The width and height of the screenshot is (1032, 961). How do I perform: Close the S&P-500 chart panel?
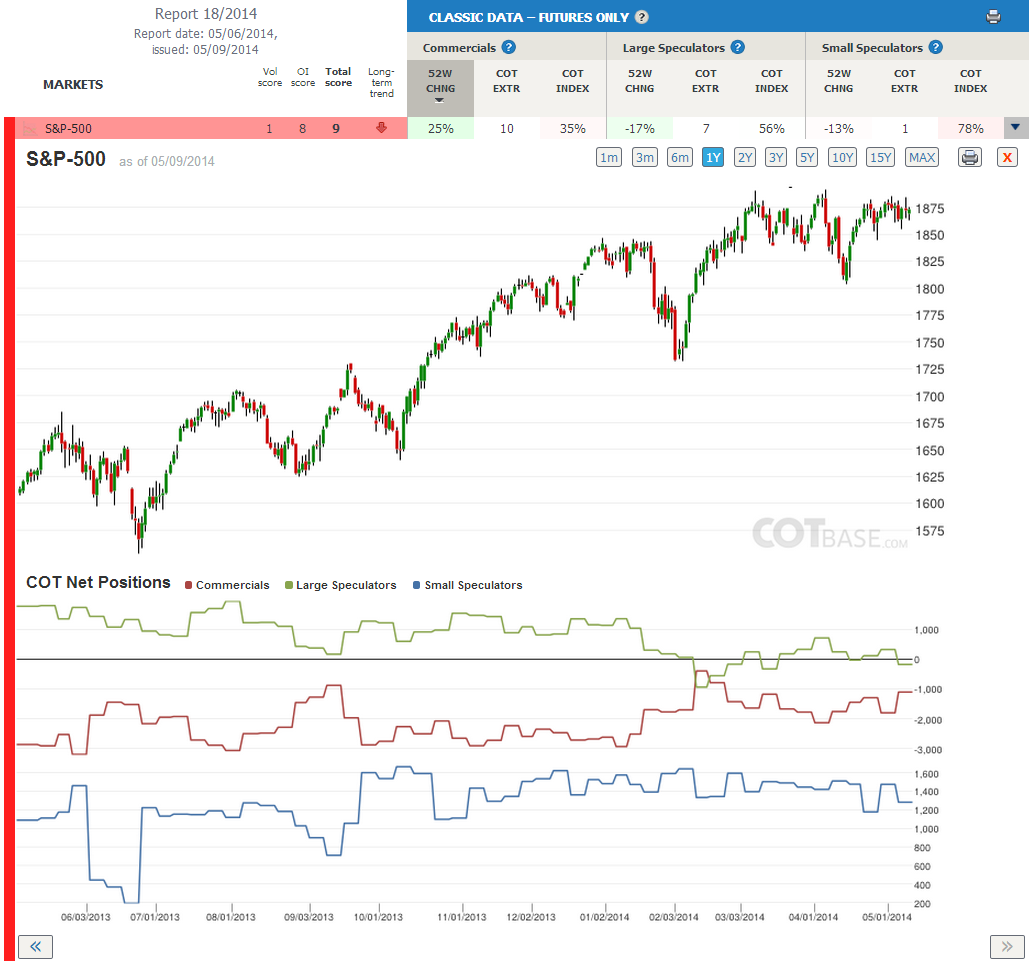tap(1007, 158)
